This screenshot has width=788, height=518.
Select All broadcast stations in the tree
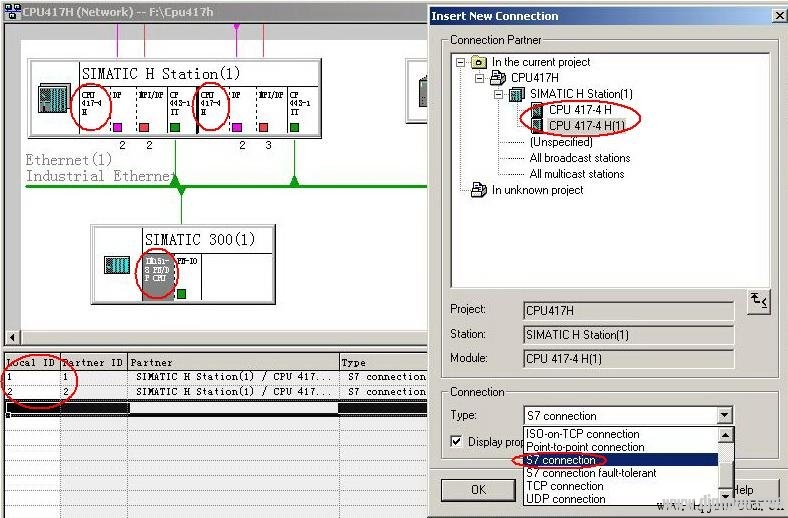click(x=579, y=158)
